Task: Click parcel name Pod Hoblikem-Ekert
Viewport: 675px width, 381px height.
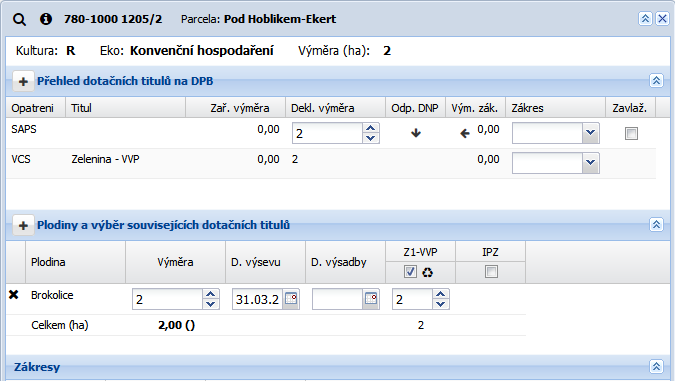Action: click(280, 19)
